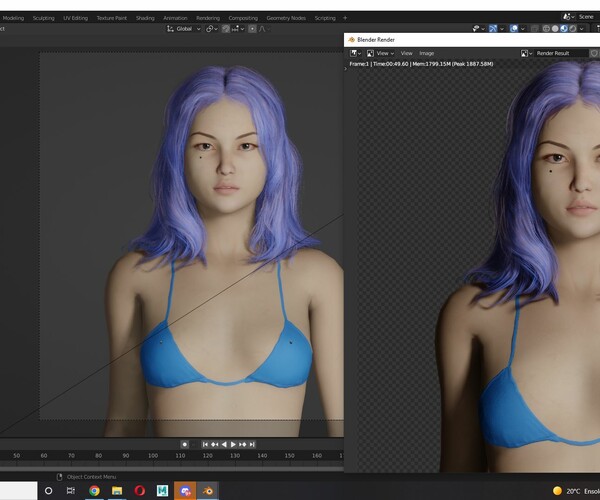Screen dimensions: 600x500
Task: Click the browse image icon beside Render Result
Action: click(527, 53)
